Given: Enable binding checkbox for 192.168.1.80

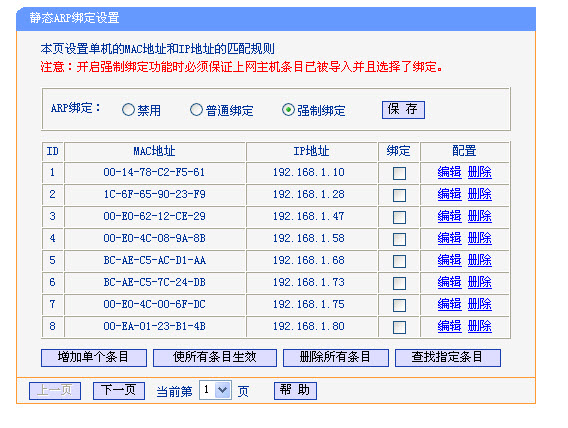Looking at the screenshot, I should pyautogui.click(x=399, y=327).
